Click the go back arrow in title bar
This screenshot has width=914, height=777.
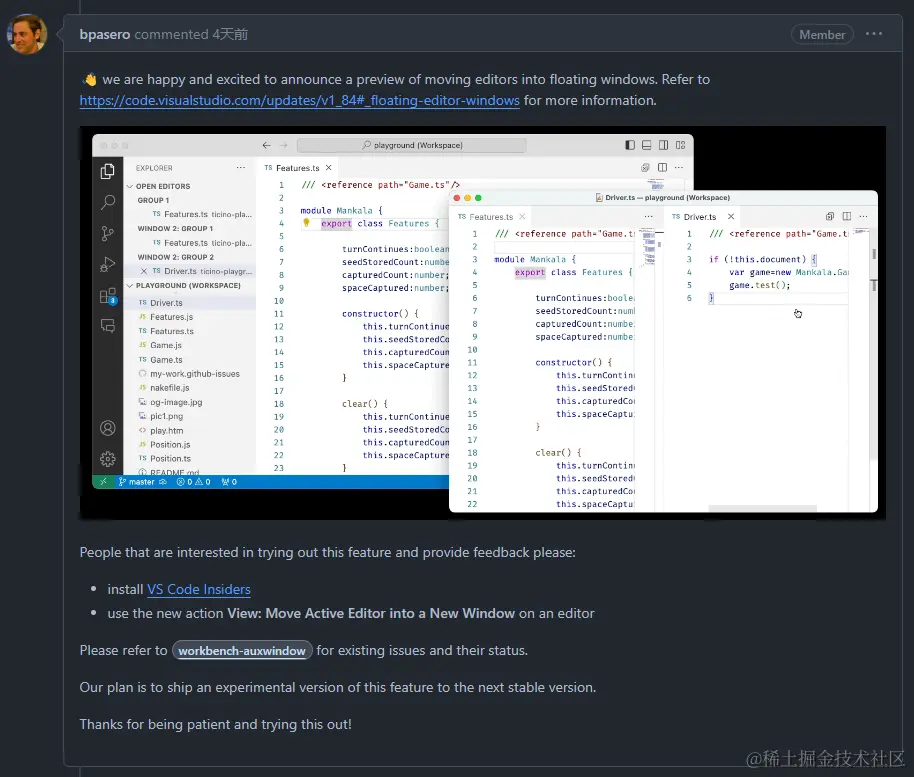pyautogui.click(x=266, y=145)
